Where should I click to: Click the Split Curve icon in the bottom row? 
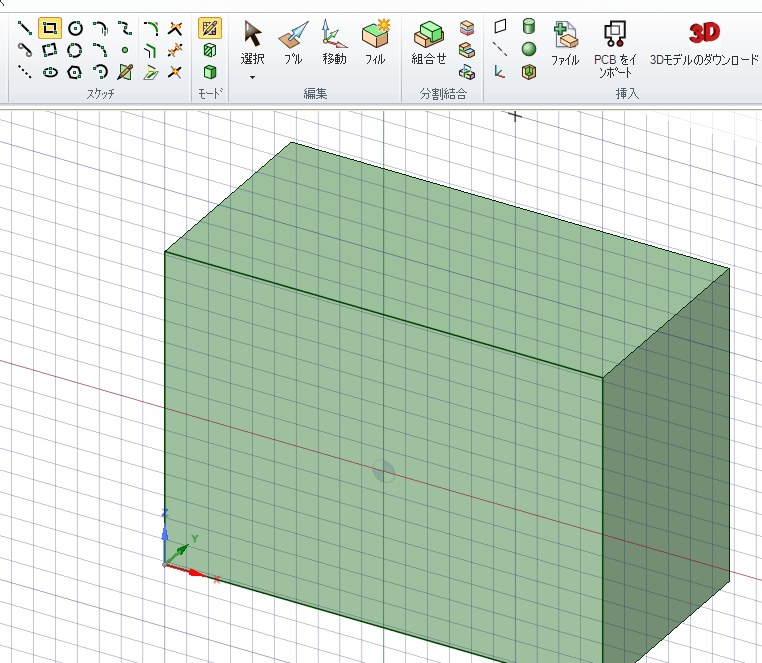pos(175,72)
